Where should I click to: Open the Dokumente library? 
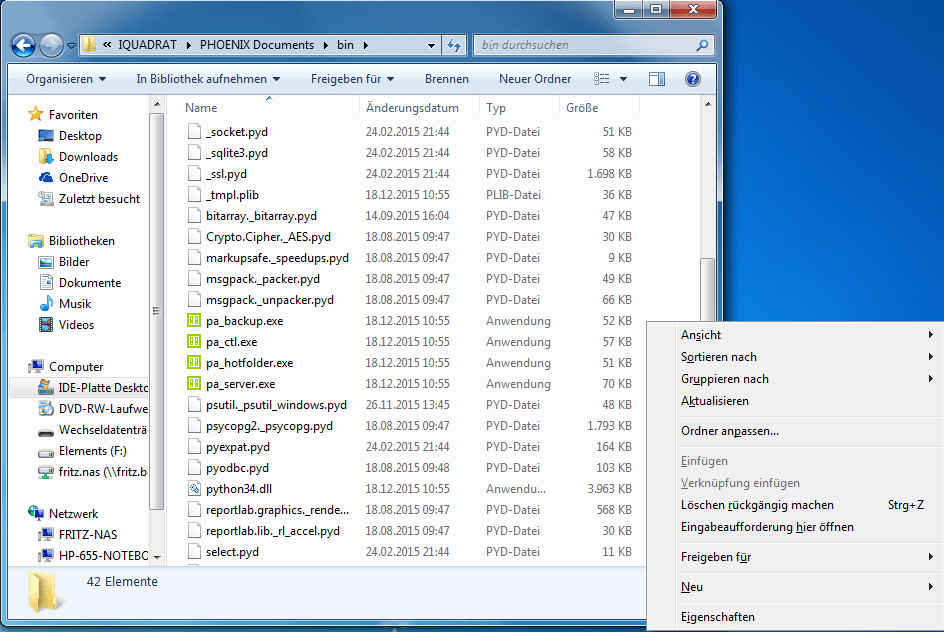click(x=90, y=283)
